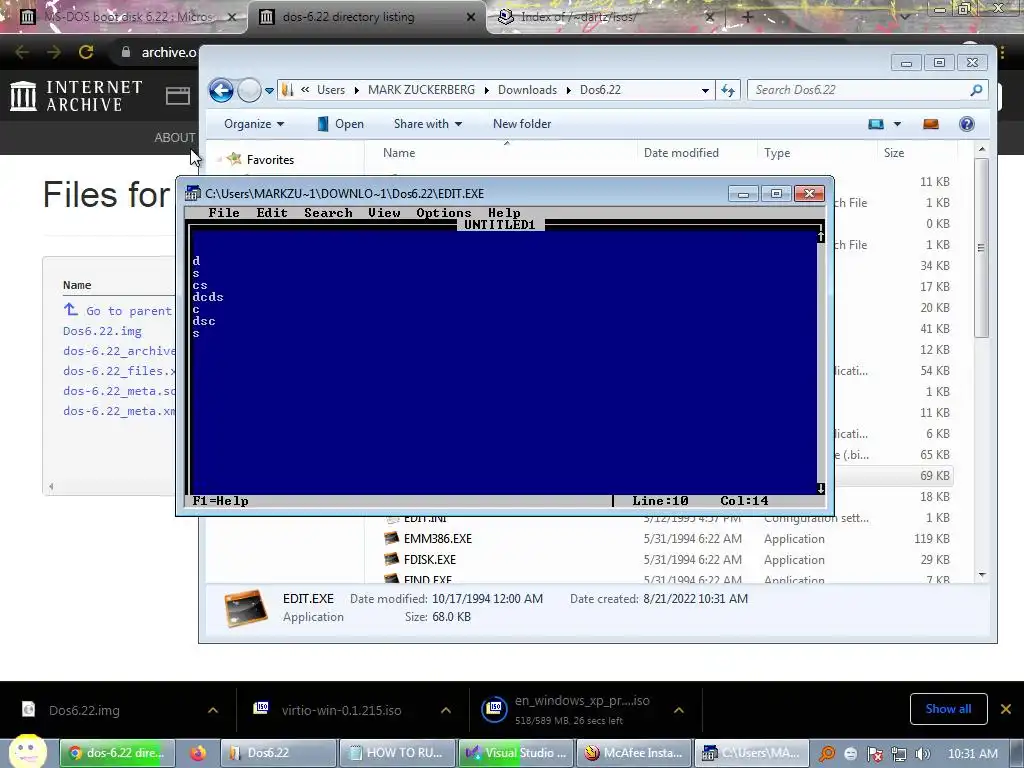This screenshot has height=768, width=1024.
Task: Sort files by Date modified column
Action: [x=681, y=153]
